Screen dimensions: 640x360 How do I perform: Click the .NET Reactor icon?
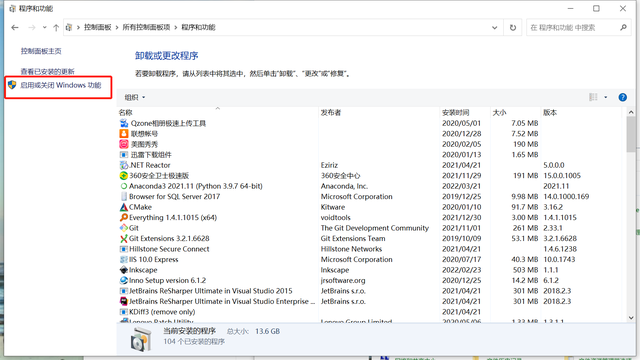(124, 165)
